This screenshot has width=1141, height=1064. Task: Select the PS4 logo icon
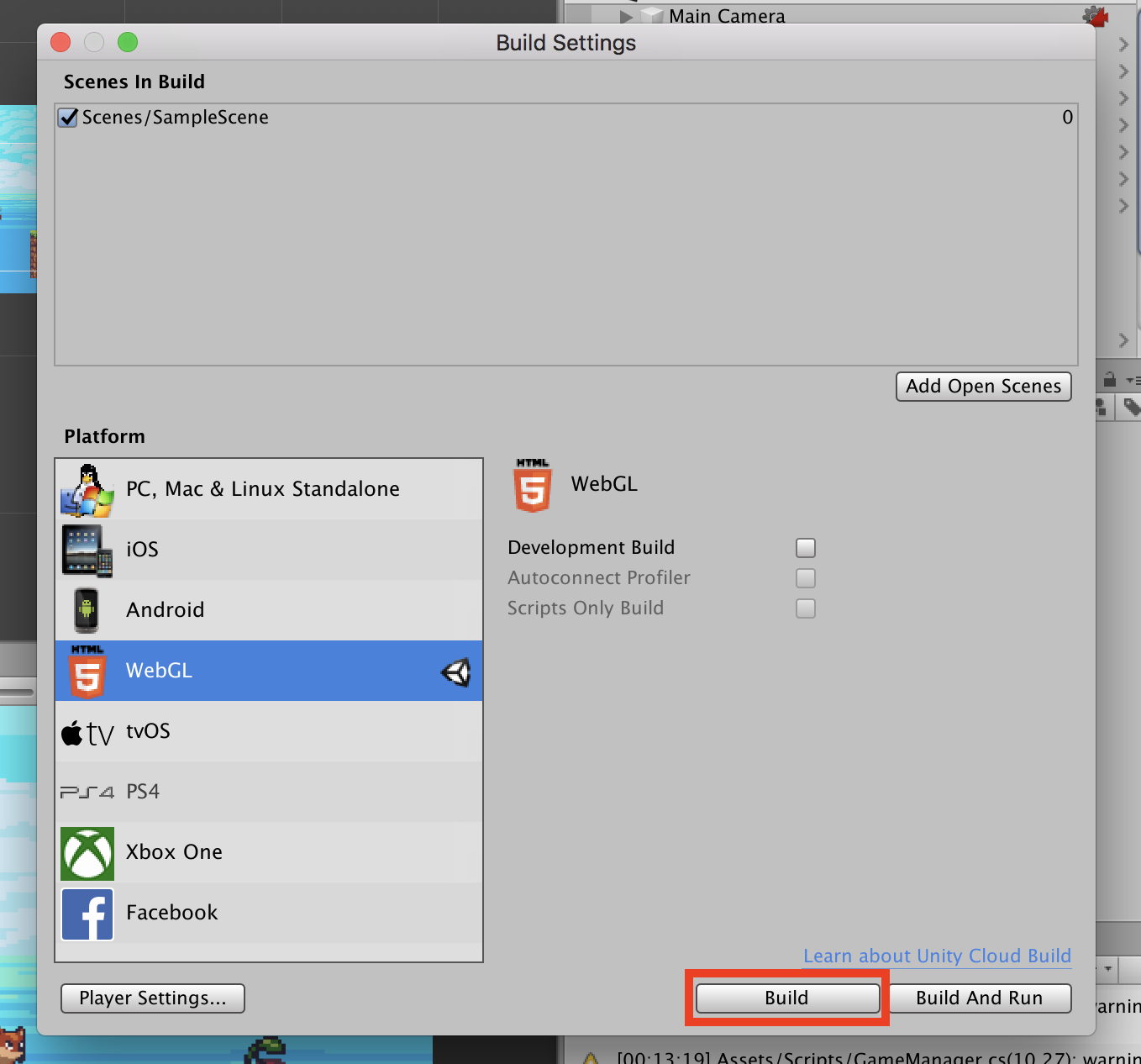[87, 792]
